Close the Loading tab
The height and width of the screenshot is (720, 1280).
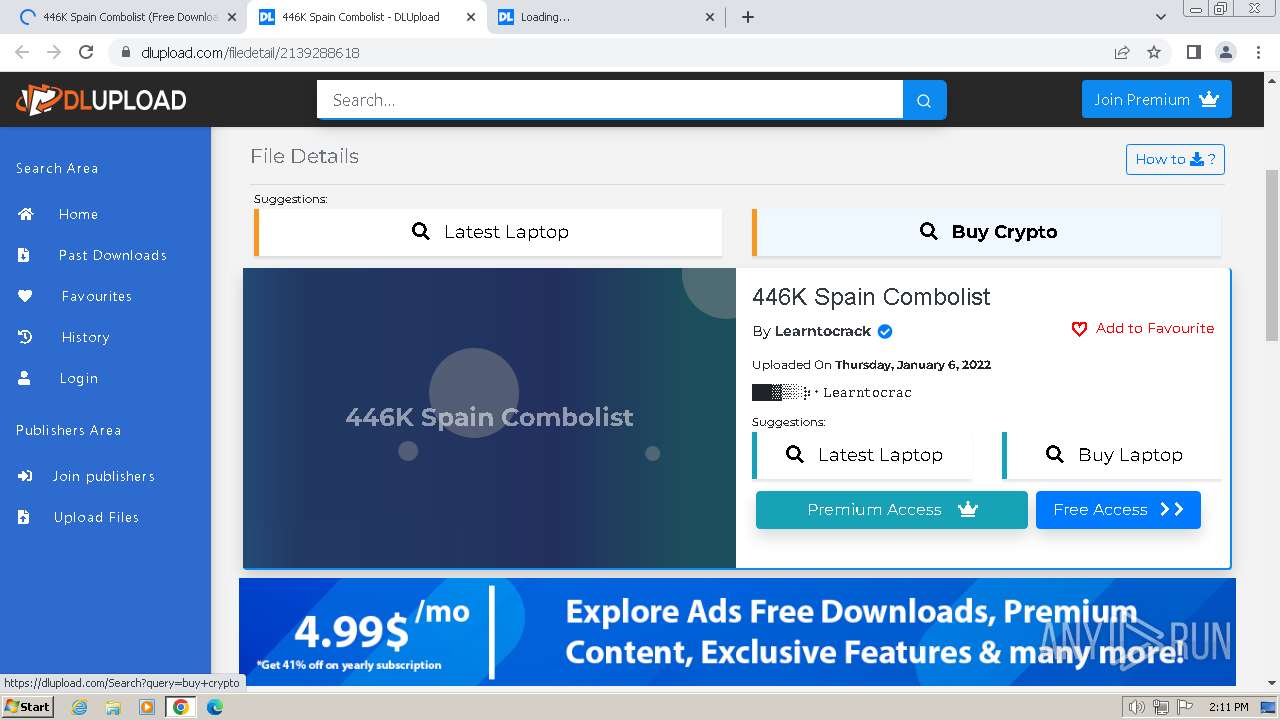(x=710, y=17)
